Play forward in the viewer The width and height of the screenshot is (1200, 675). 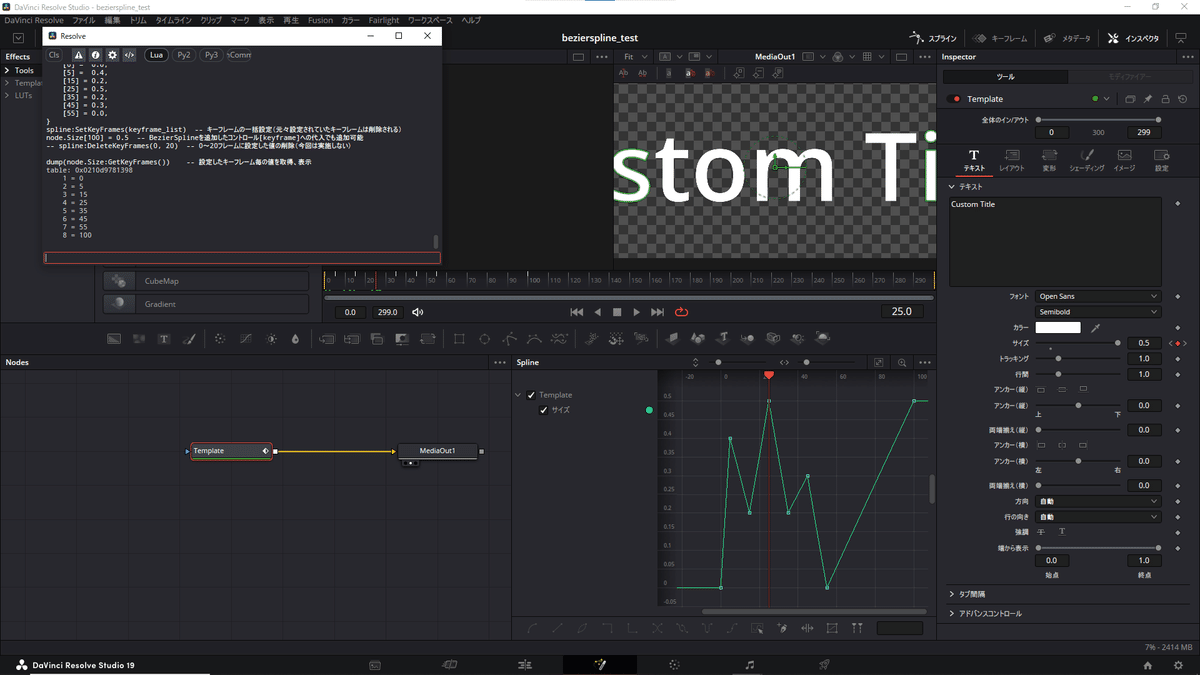coord(636,312)
